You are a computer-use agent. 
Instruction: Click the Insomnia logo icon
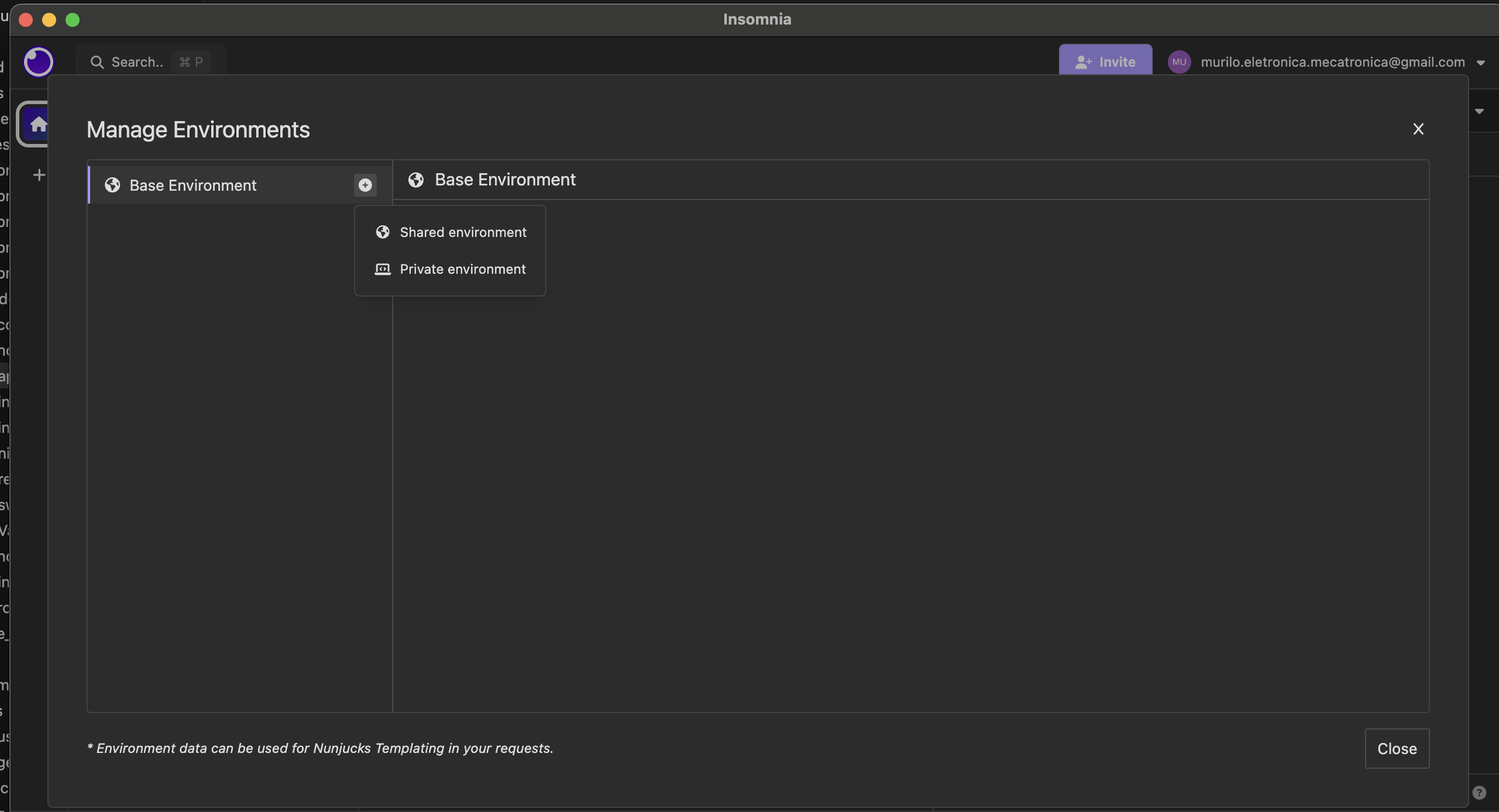(39, 61)
